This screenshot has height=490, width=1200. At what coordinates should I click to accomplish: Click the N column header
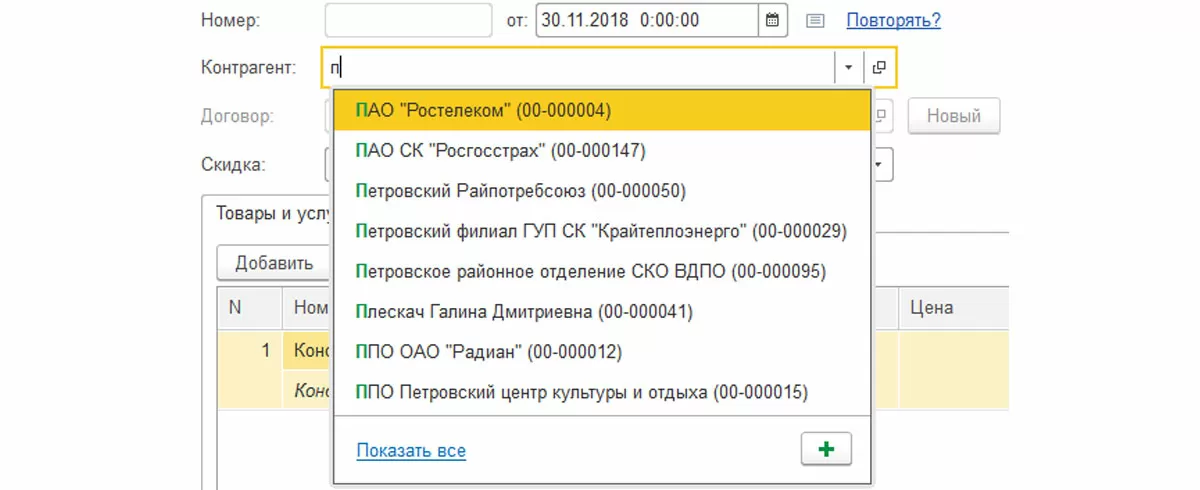click(x=250, y=308)
